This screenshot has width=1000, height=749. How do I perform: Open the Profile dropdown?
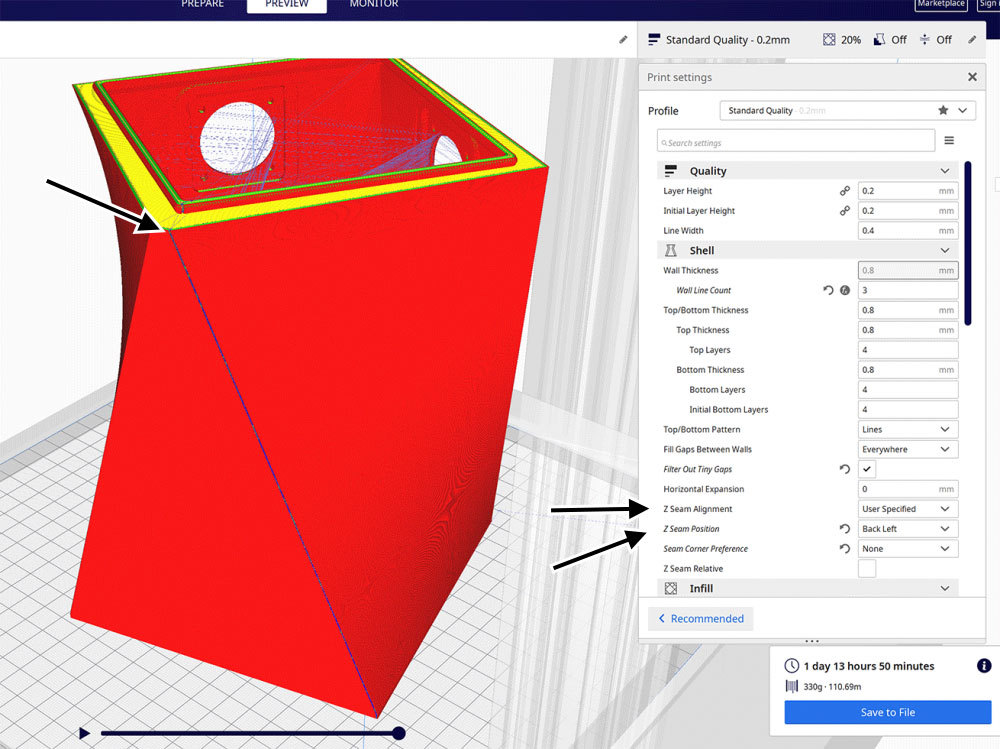click(x=847, y=110)
